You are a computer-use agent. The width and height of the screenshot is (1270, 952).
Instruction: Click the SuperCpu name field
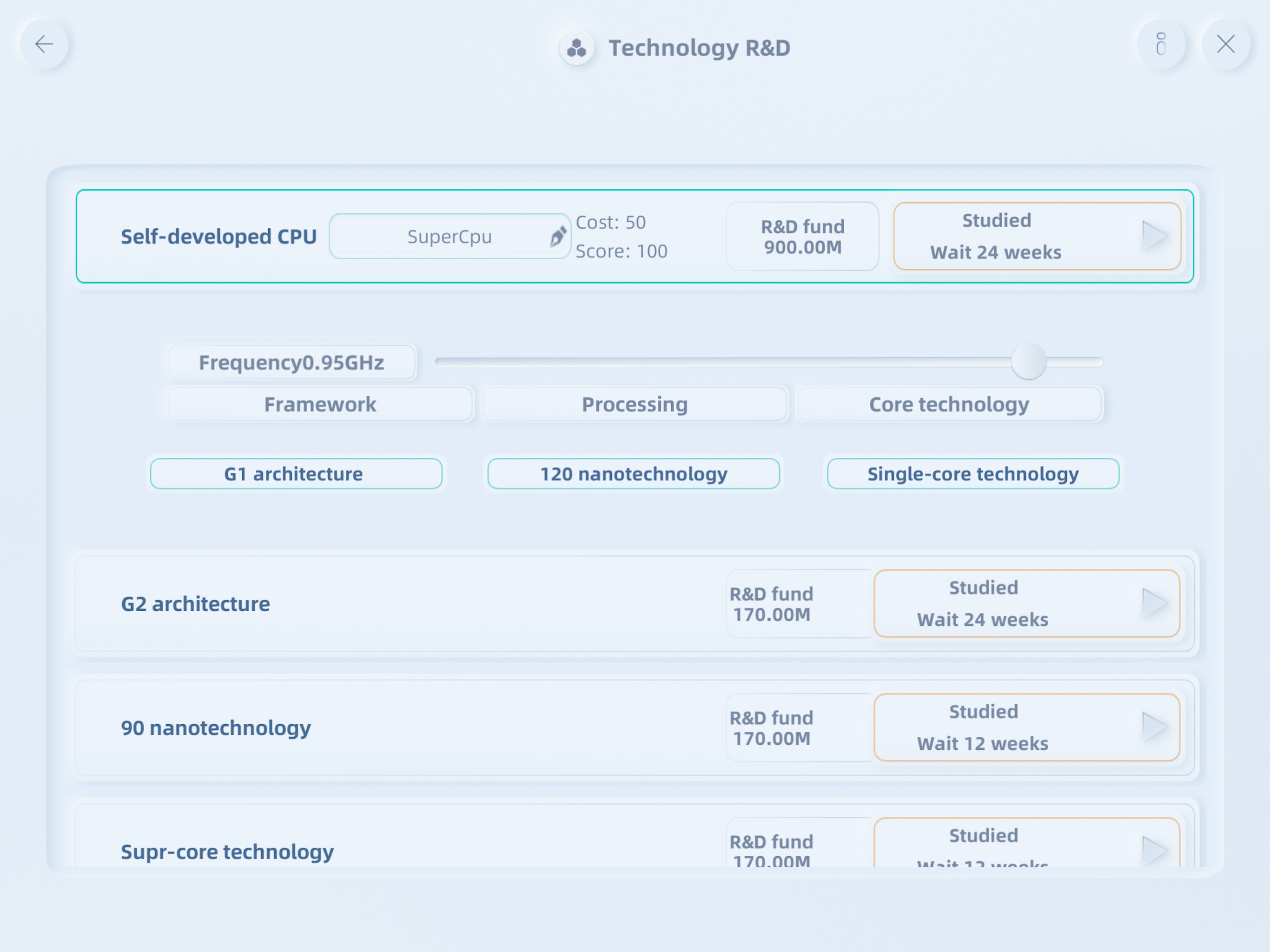(x=442, y=237)
